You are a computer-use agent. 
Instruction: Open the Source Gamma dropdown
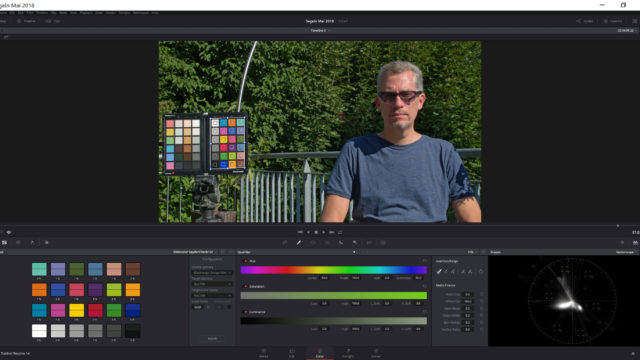(x=212, y=272)
